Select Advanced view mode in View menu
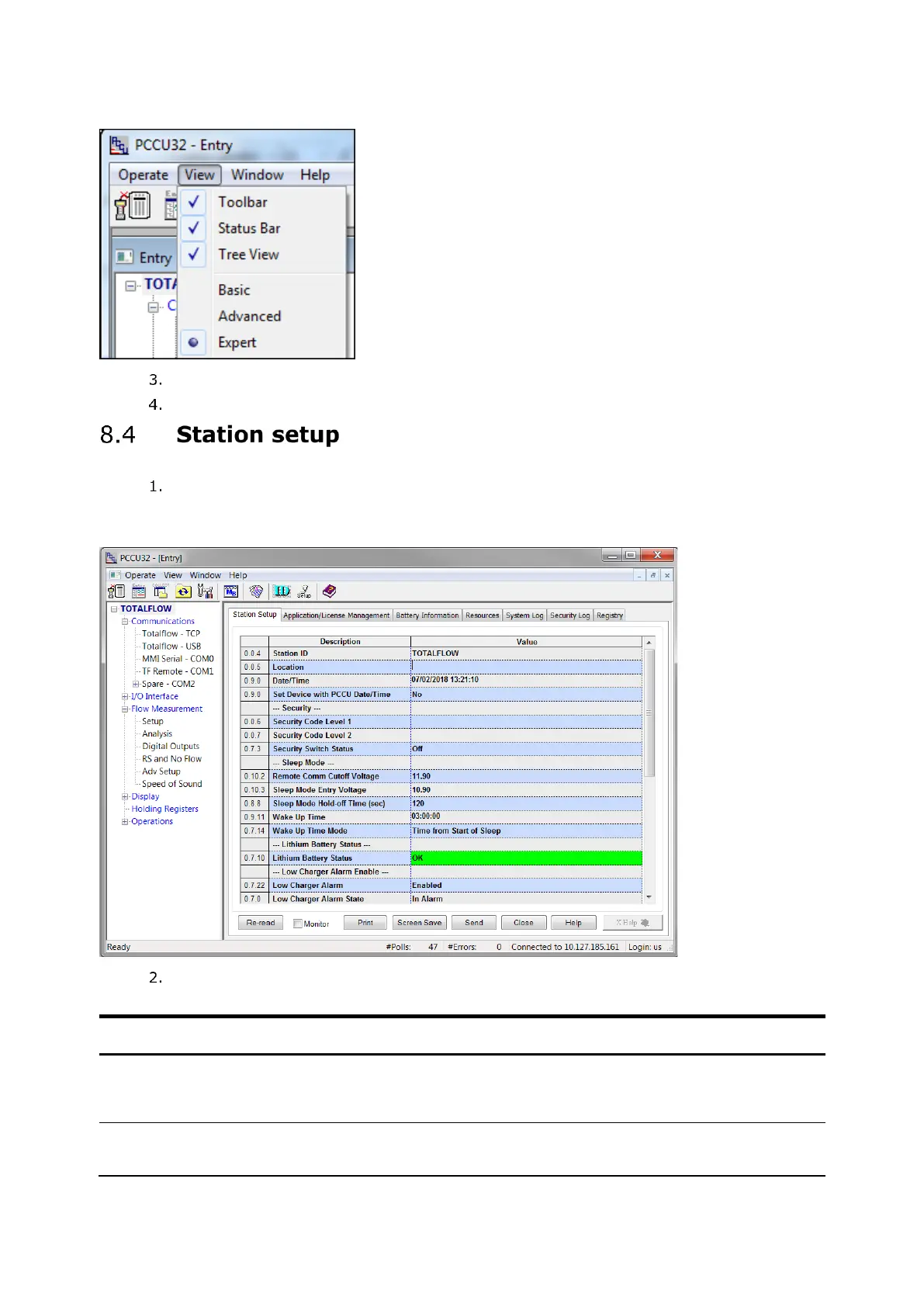Image resolution: width=924 pixels, height=1307 pixels. click(x=262, y=317)
